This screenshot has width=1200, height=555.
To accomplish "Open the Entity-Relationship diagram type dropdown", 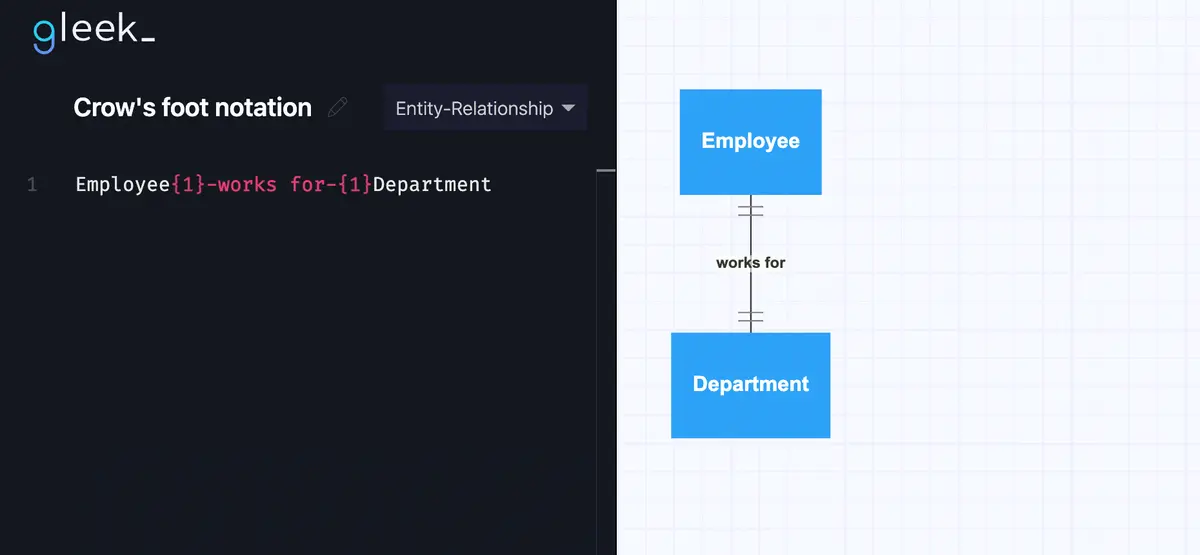I will pyautogui.click(x=485, y=108).
